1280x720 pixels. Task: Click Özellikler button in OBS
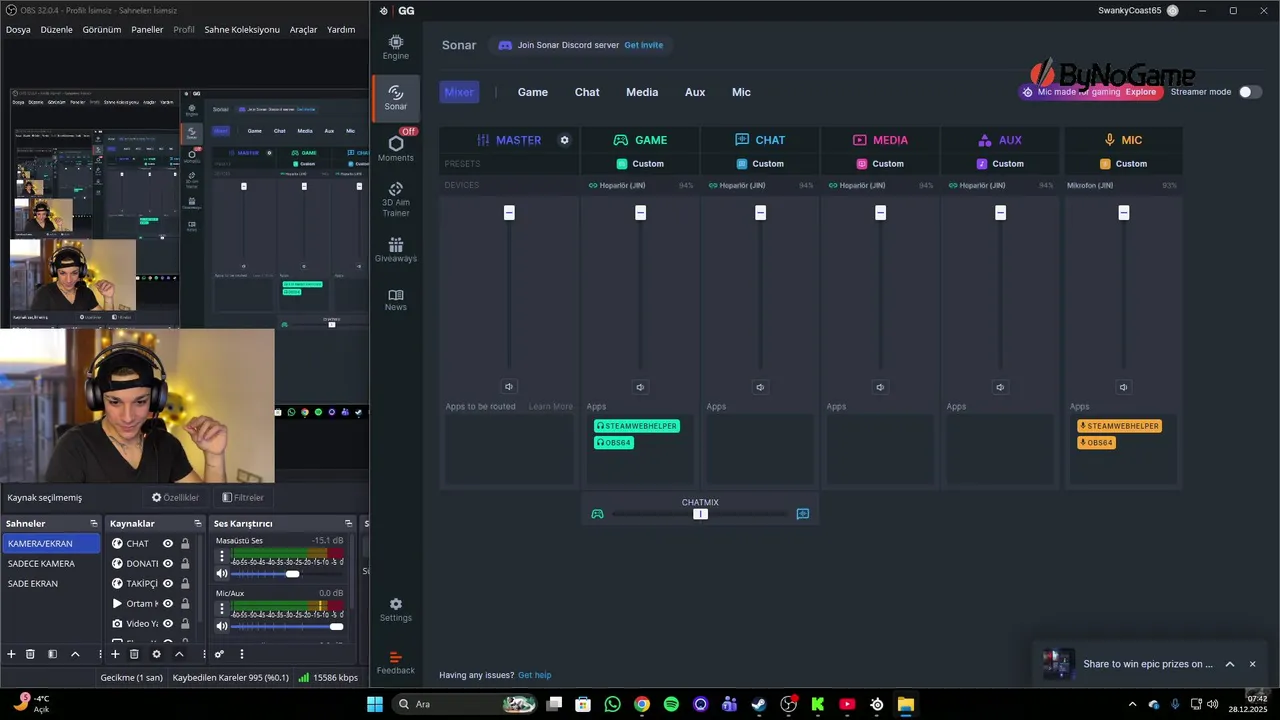(176, 497)
